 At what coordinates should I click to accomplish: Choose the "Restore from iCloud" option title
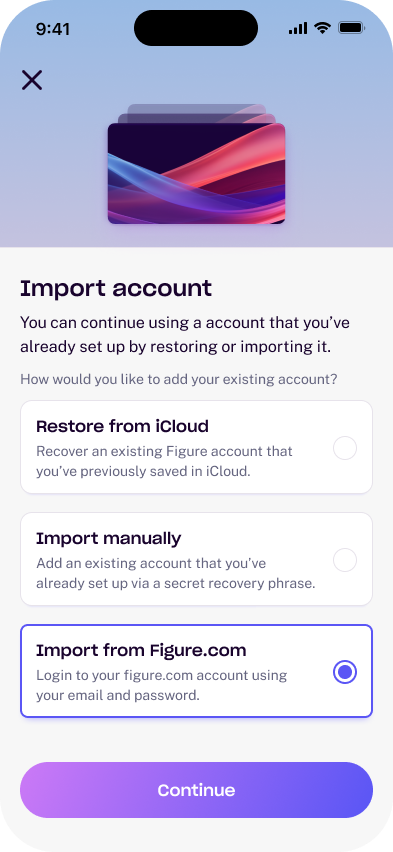point(122,426)
